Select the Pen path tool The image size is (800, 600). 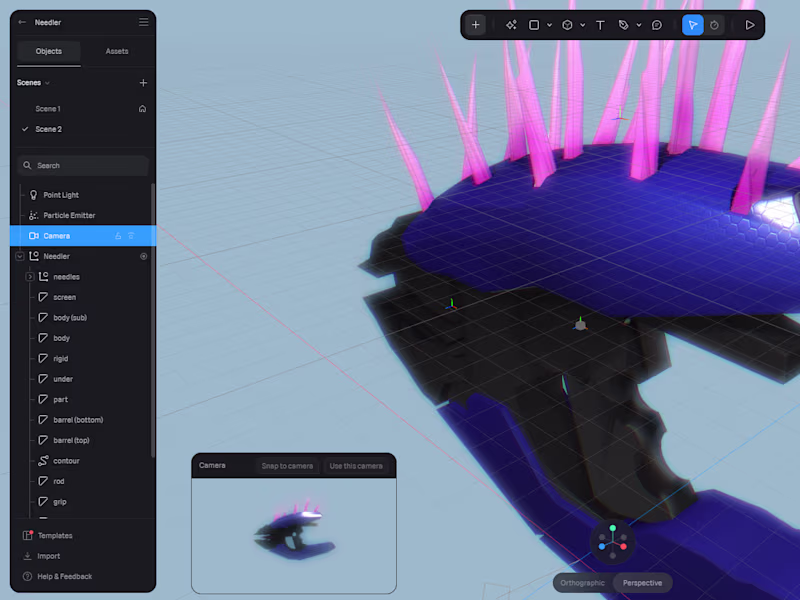(623, 24)
